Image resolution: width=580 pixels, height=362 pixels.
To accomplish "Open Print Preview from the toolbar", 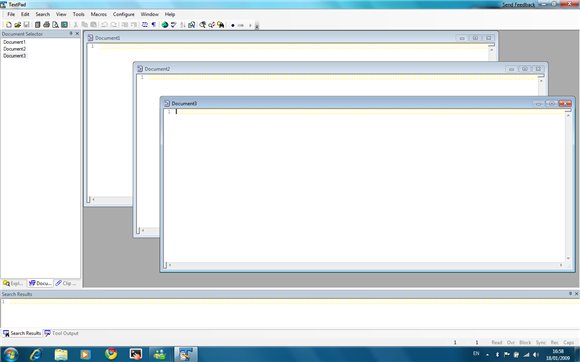I will pyautogui.click(x=55, y=25).
